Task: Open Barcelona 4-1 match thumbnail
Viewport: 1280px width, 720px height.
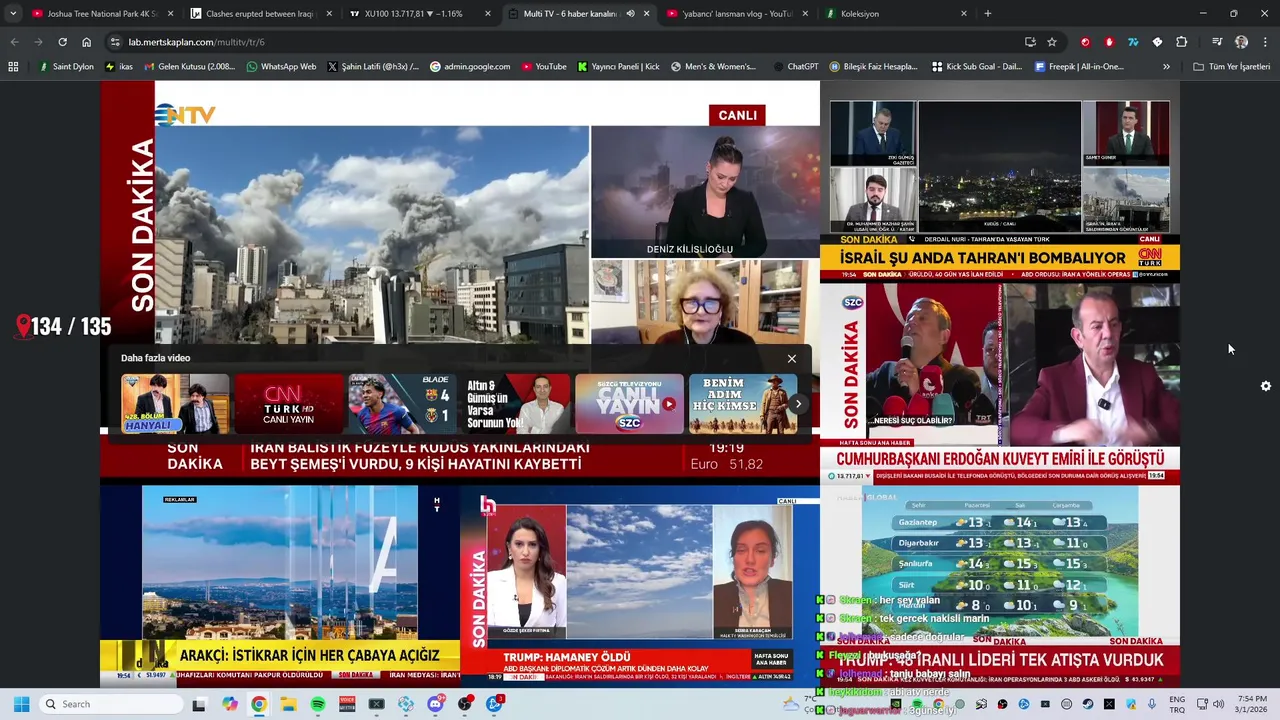Action: click(x=402, y=404)
